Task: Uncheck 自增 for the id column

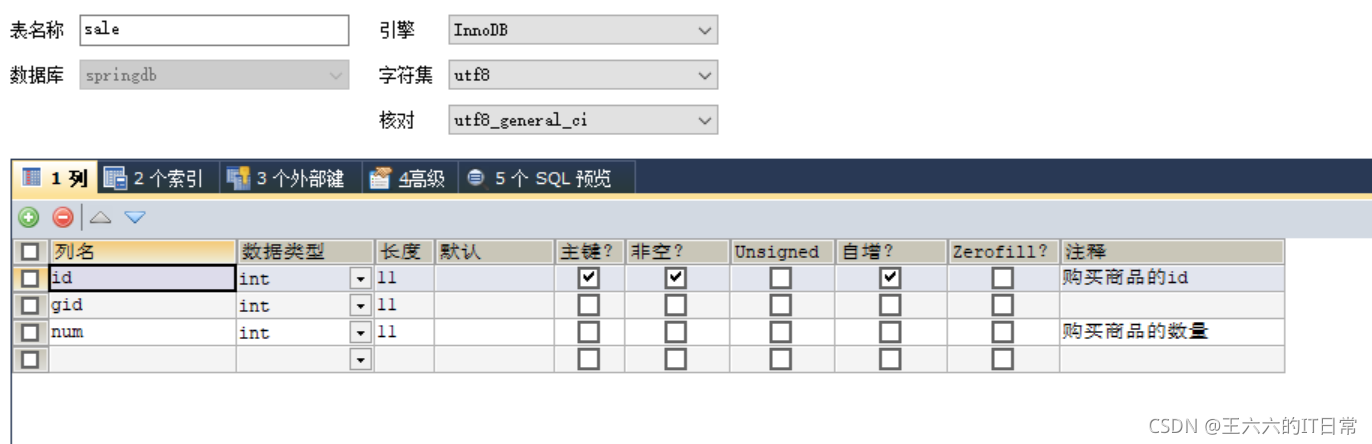Action: click(x=890, y=278)
